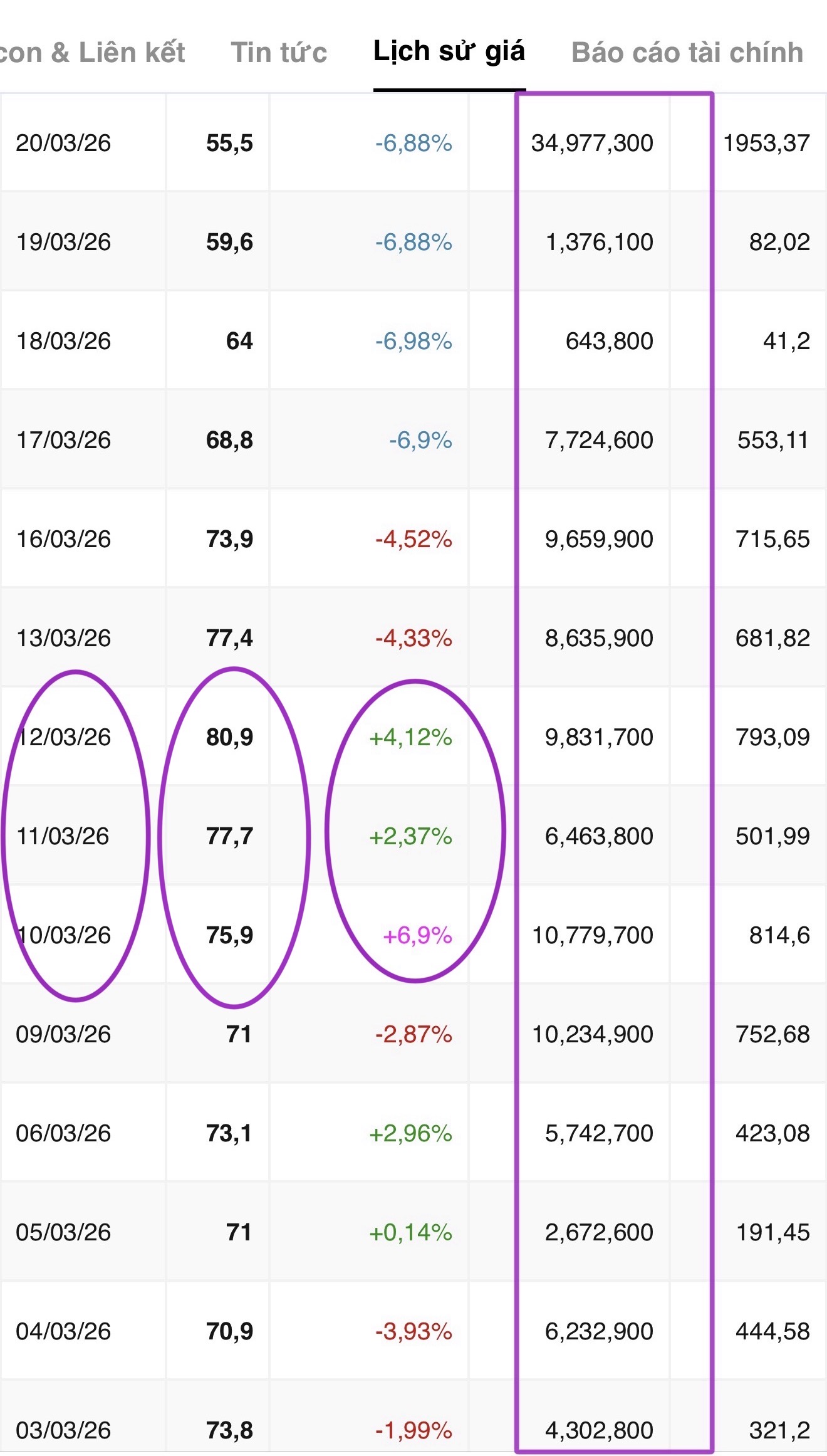Click the value 444,58 cell
Image resolution: width=827 pixels, height=1456 pixels.
[772, 1331]
